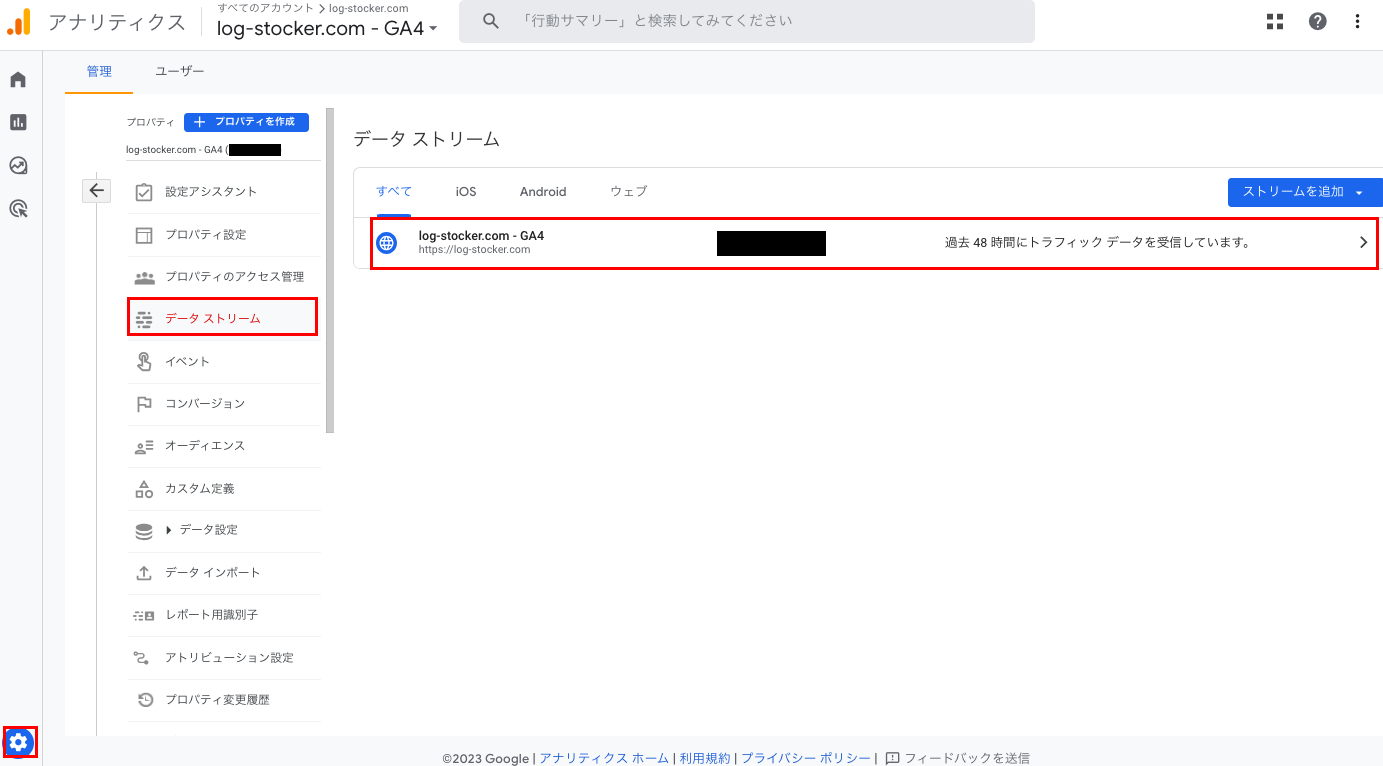Switch to the ユーザー tab
Screen dimensions: 1383x766
coord(180,72)
